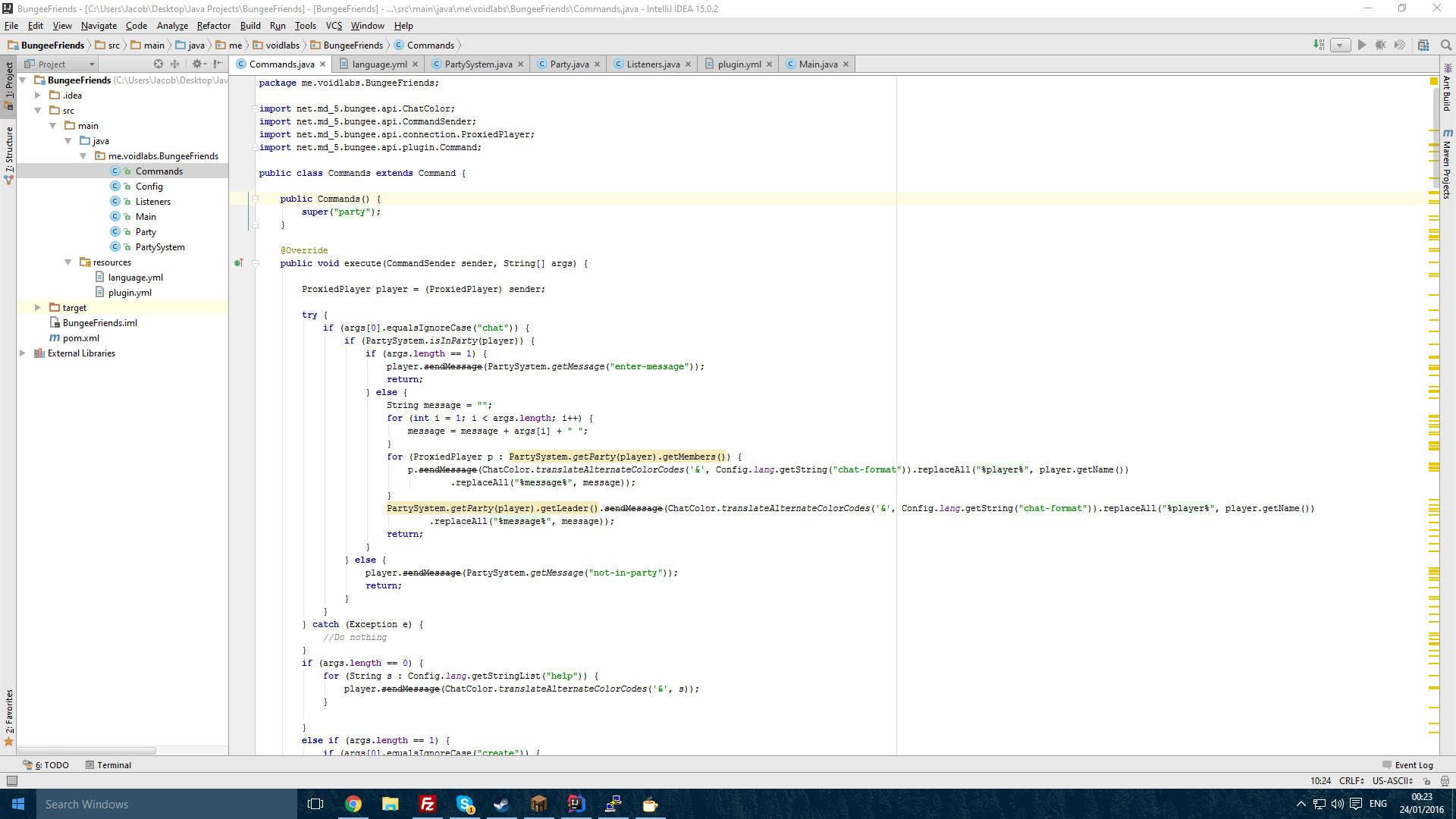Hide the Project tool window panel
The height and width of the screenshot is (819, 1456).
(218, 64)
